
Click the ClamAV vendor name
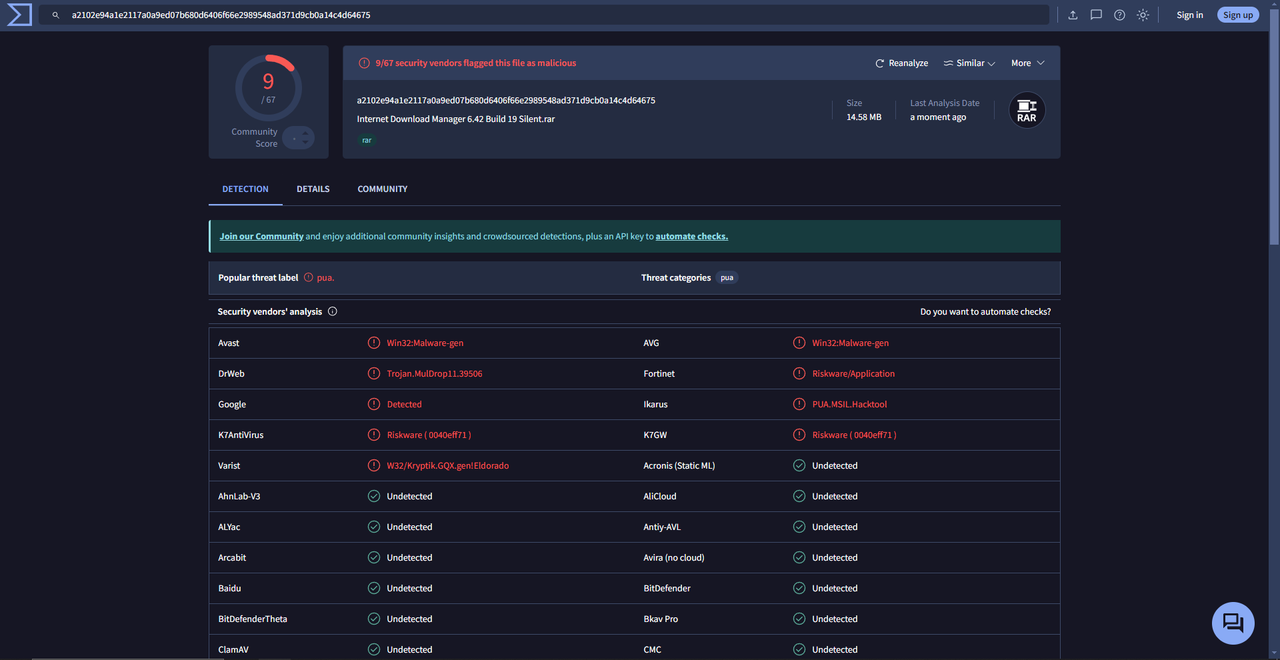click(234, 650)
